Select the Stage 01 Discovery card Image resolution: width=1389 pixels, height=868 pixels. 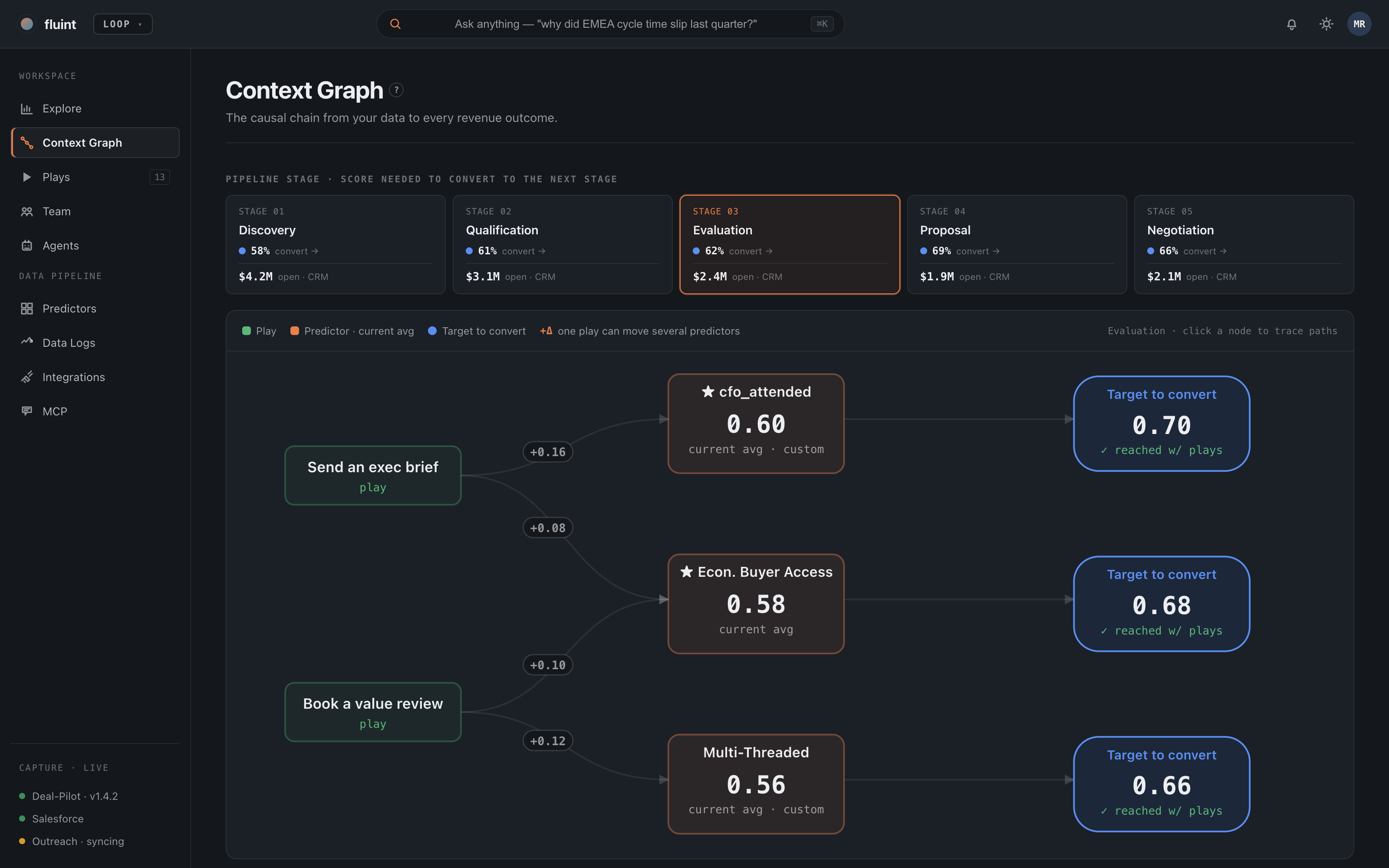click(x=335, y=244)
